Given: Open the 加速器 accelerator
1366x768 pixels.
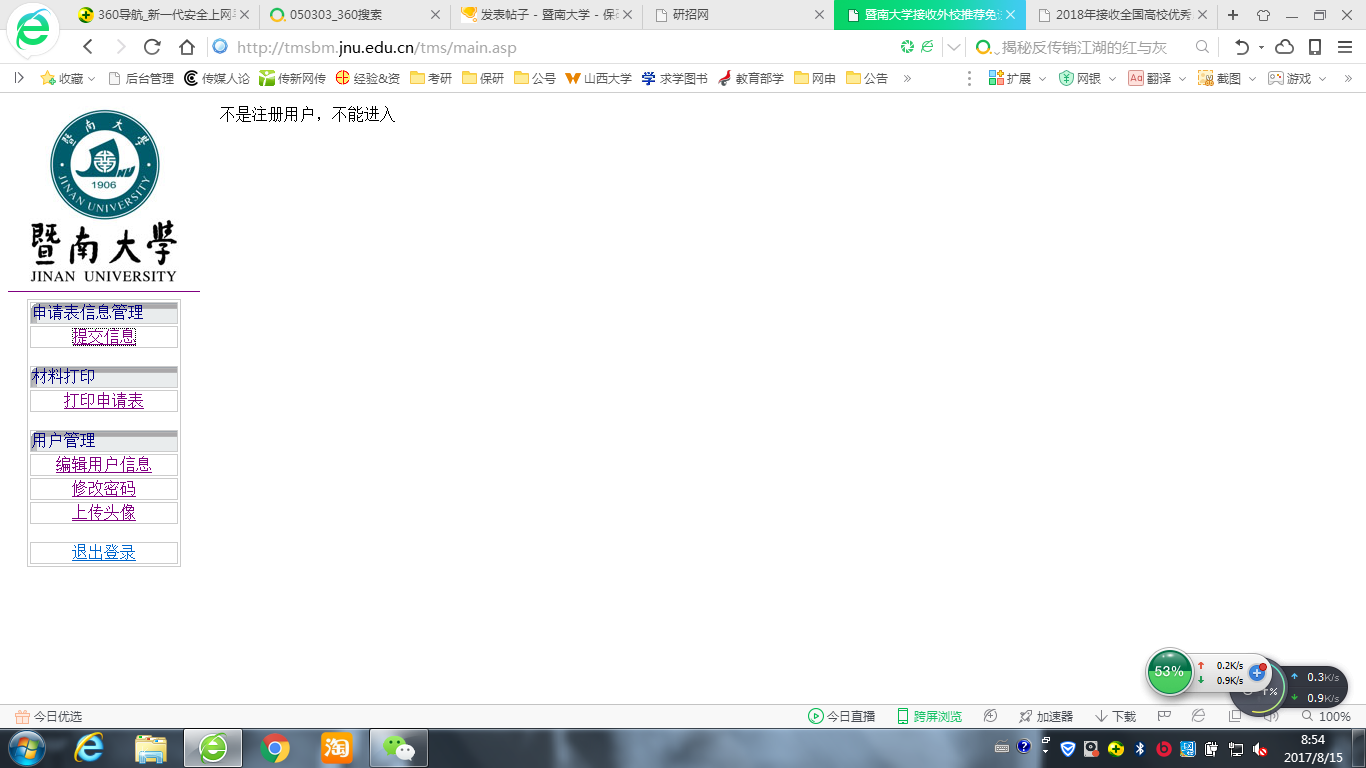Looking at the screenshot, I should pos(1046,717).
